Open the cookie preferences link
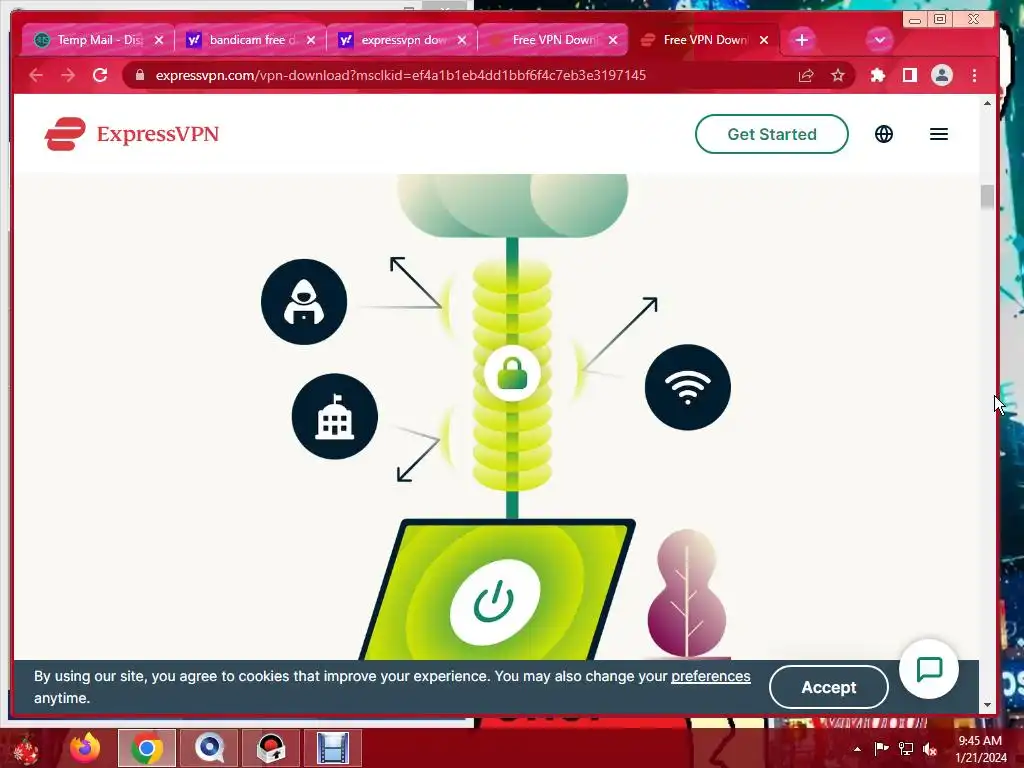The image size is (1024, 768). 711,676
